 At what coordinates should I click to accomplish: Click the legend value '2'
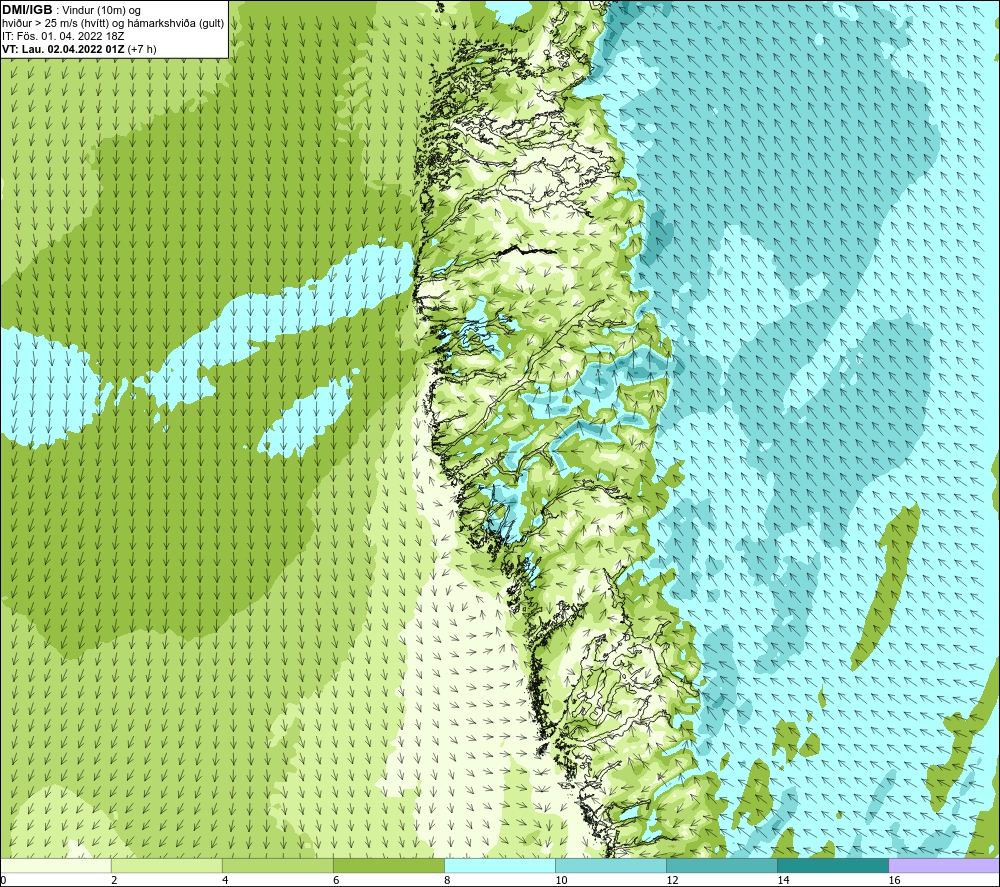click(114, 881)
